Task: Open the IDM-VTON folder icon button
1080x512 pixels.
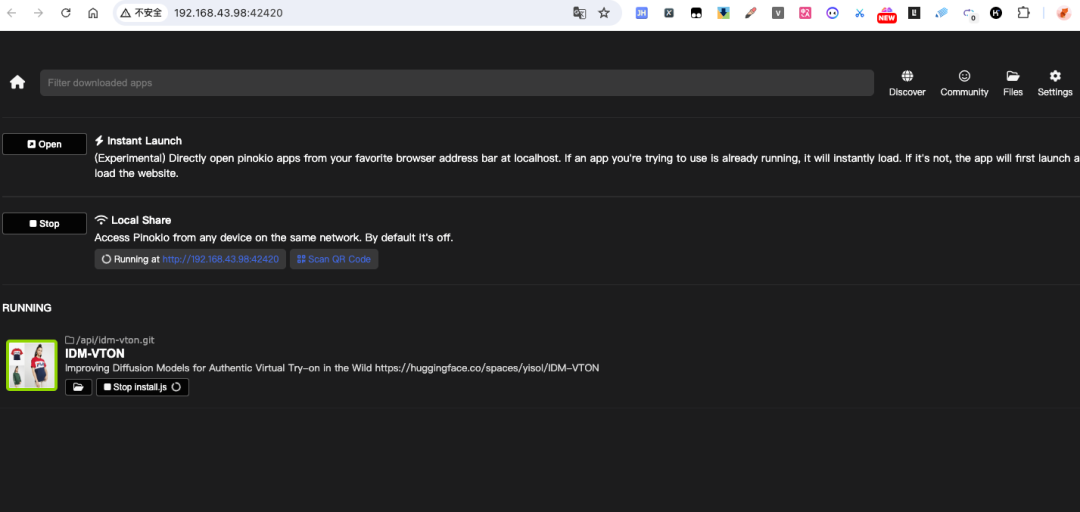Action: pyautogui.click(x=78, y=387)
